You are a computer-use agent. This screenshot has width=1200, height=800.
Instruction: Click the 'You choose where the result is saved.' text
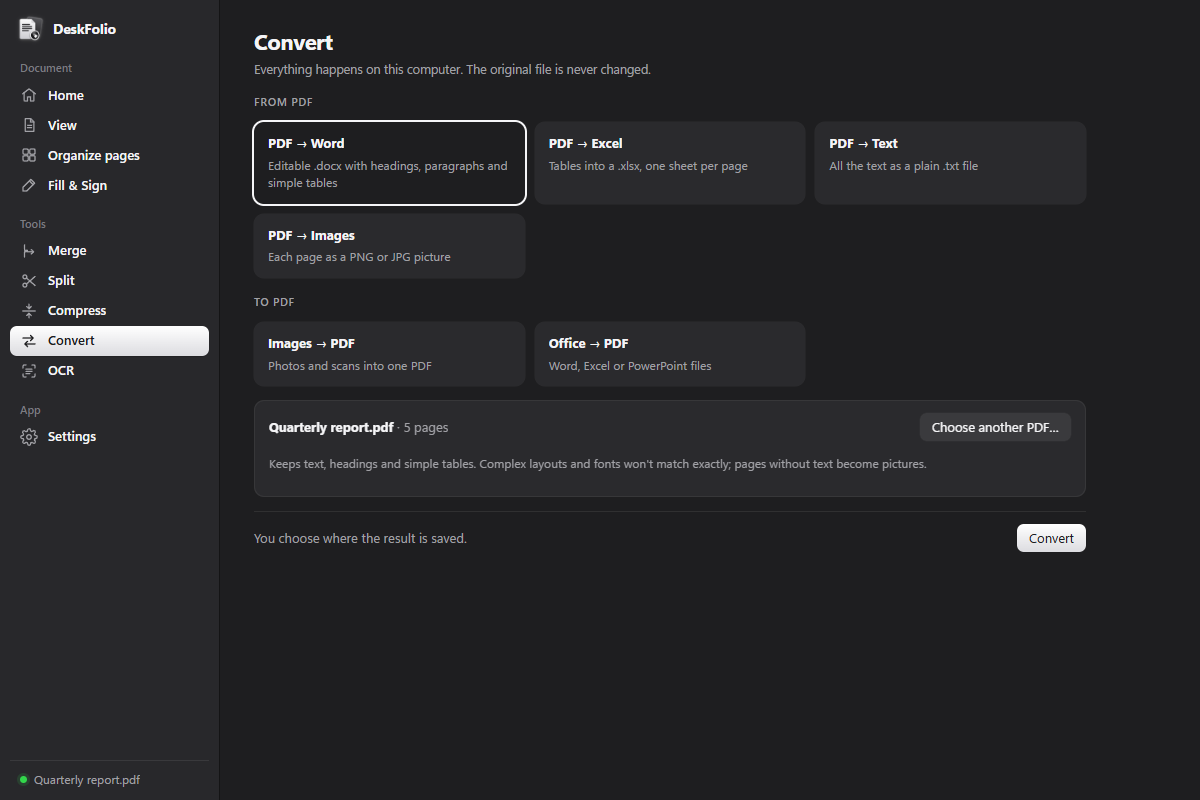360,538
